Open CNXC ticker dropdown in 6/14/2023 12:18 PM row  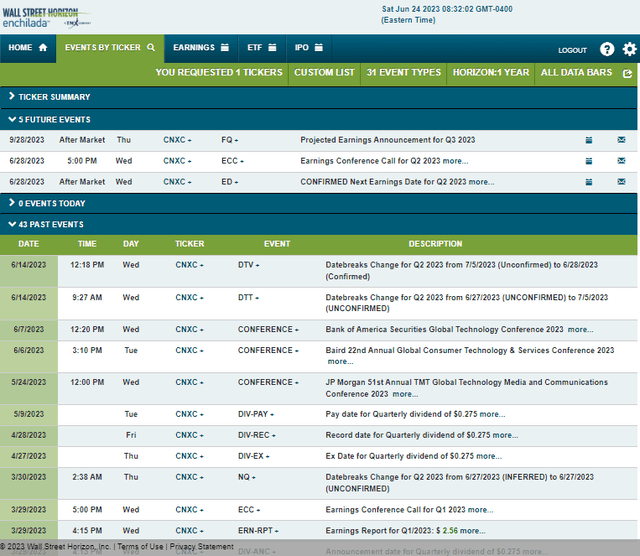coord(189,265)
